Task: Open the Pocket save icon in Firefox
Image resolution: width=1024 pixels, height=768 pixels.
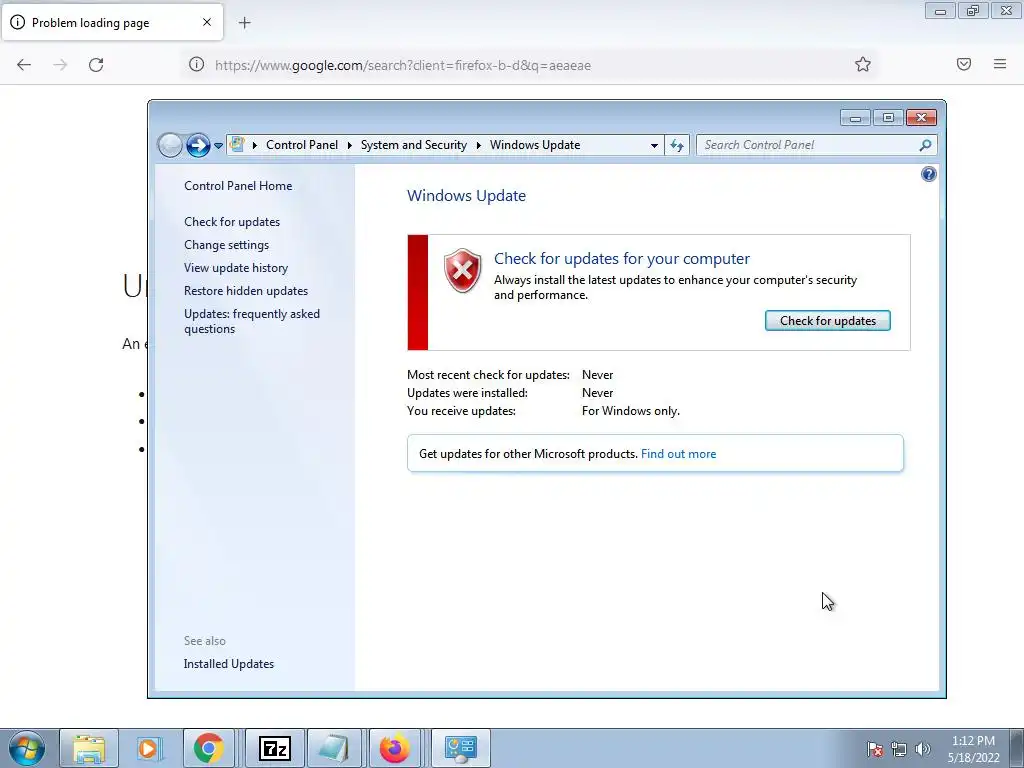Action: tap(964, 64)
